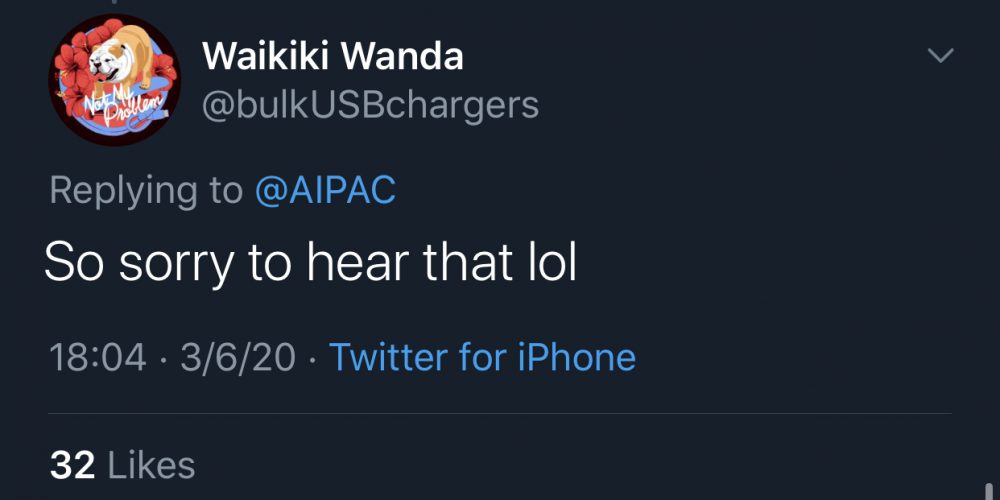The image size is (1000, 500).
Task: Tap Waikiki Wanda's profile avatar
Action: click(114, 80)
